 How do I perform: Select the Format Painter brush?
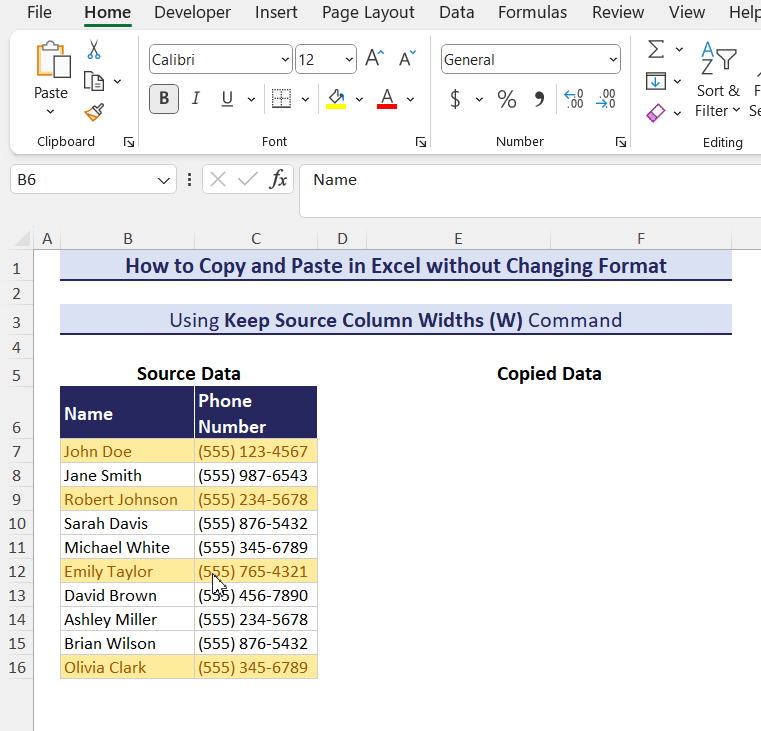(x=94, y=113)
